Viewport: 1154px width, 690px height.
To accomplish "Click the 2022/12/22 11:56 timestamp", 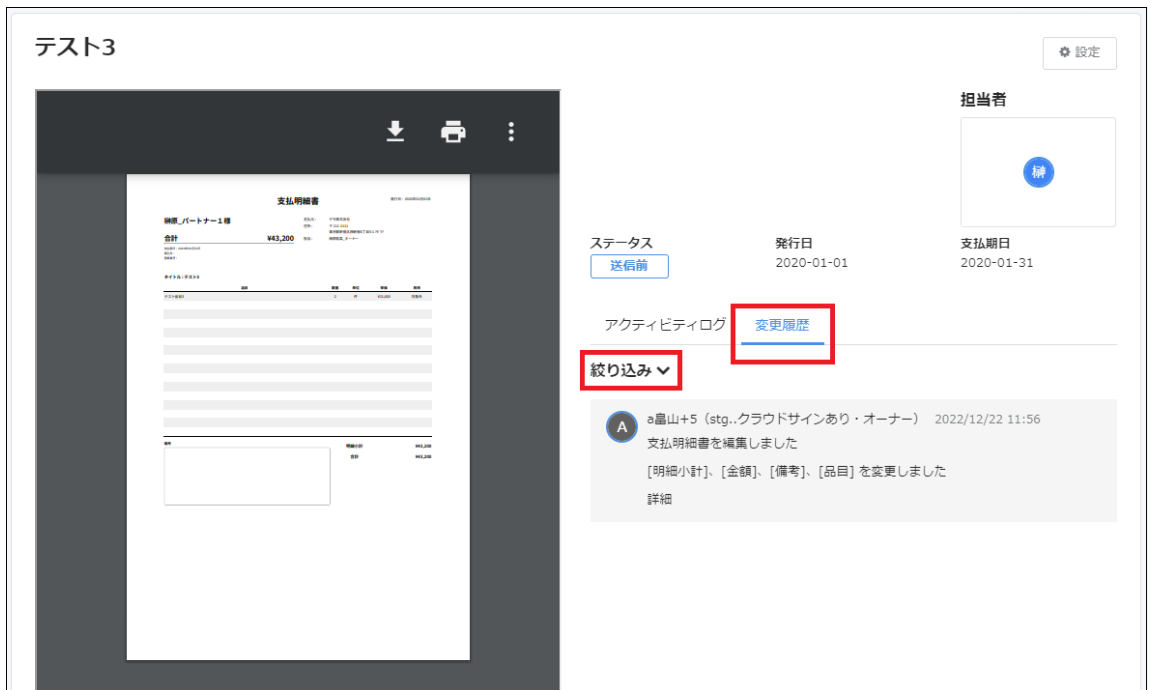I will pyautogui.click(x=987, y=419).
